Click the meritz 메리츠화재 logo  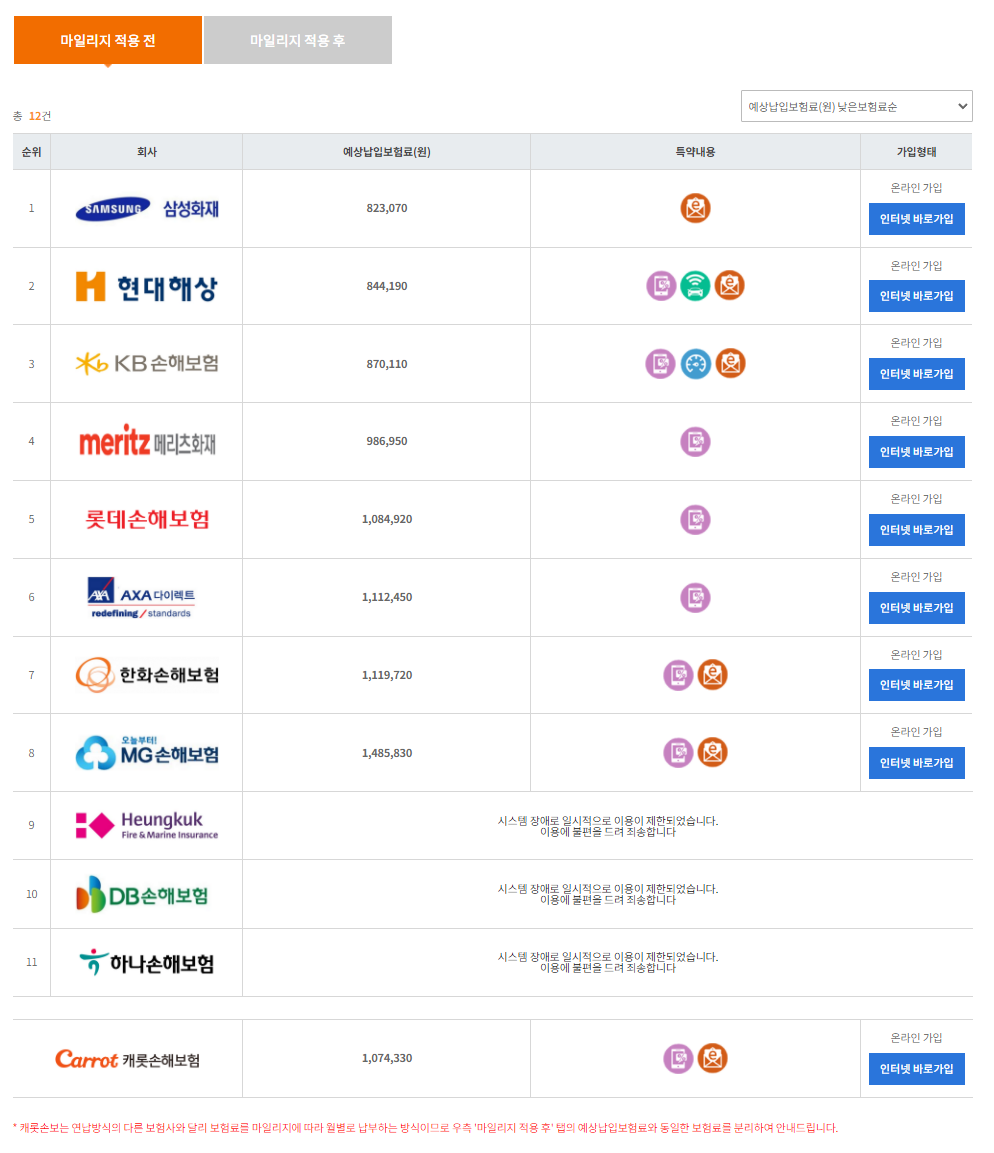click(147, 441)
